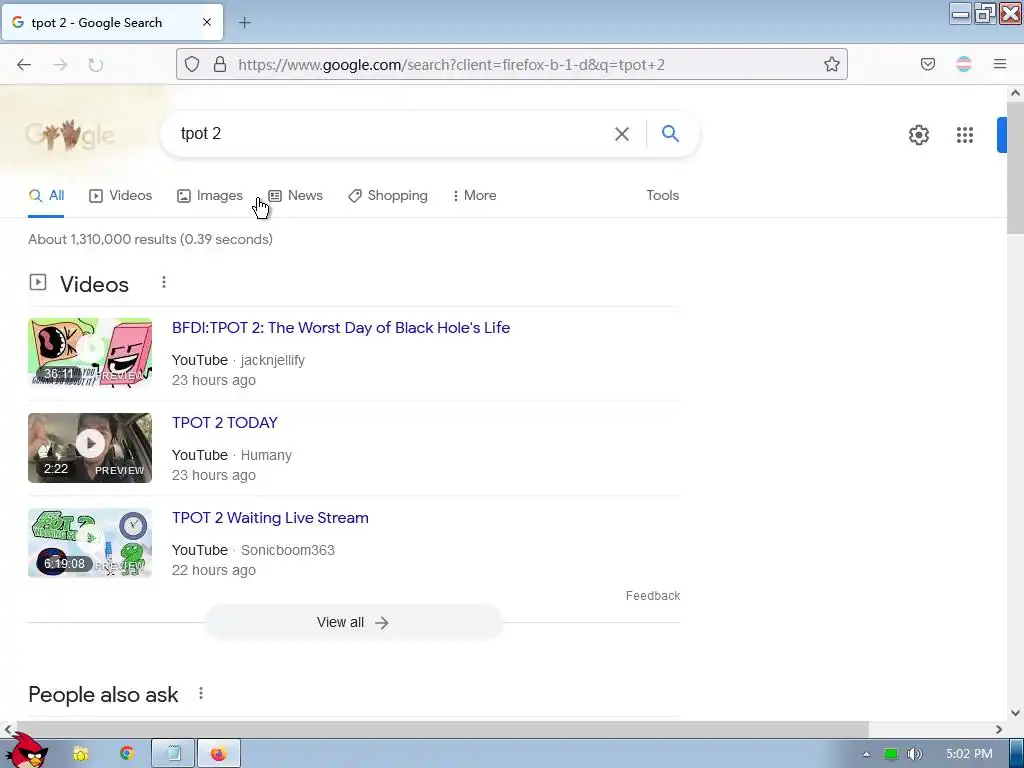Open the Save to Pocket icon

coord(928,64)
